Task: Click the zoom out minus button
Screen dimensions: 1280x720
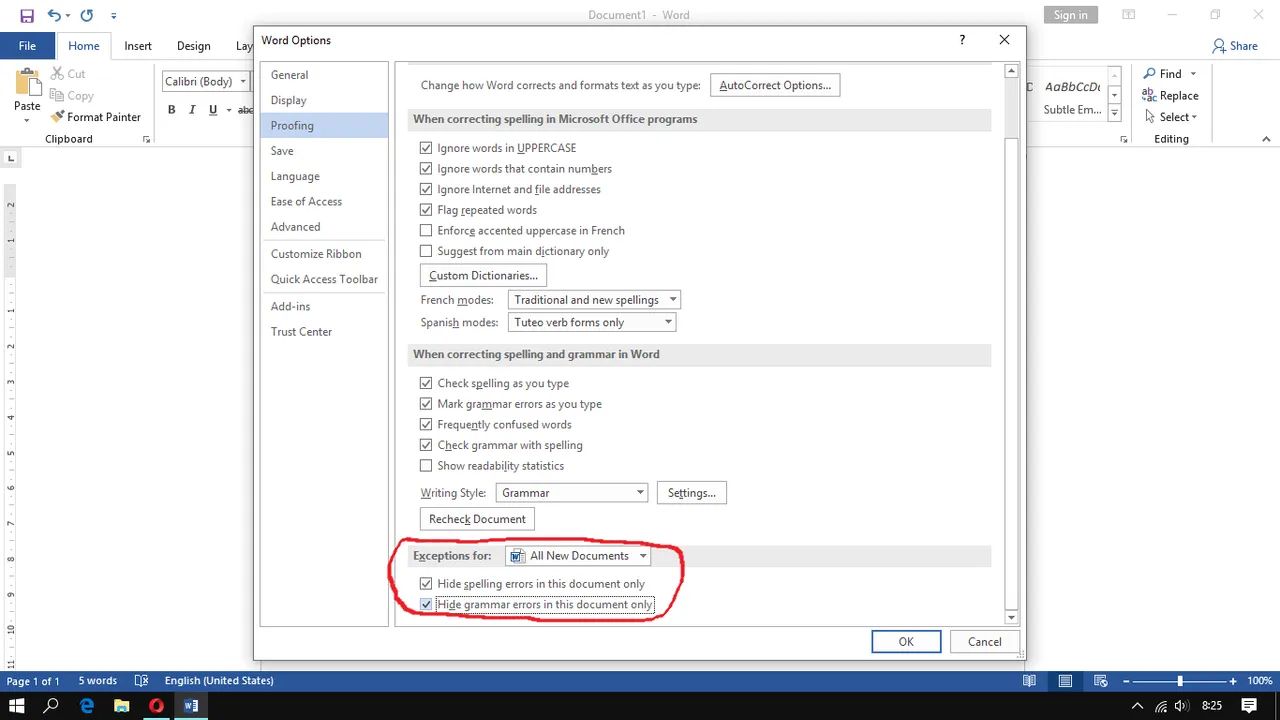Action: [1127, 681]
